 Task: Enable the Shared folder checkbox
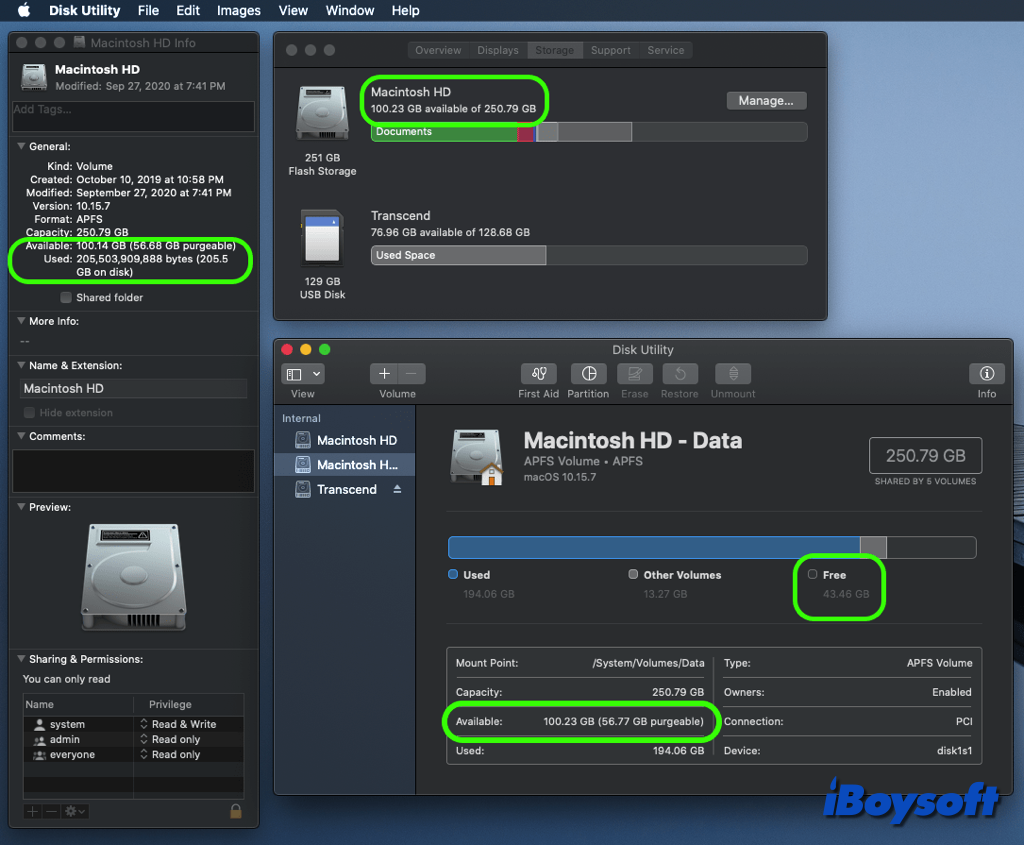pos(66,297)
